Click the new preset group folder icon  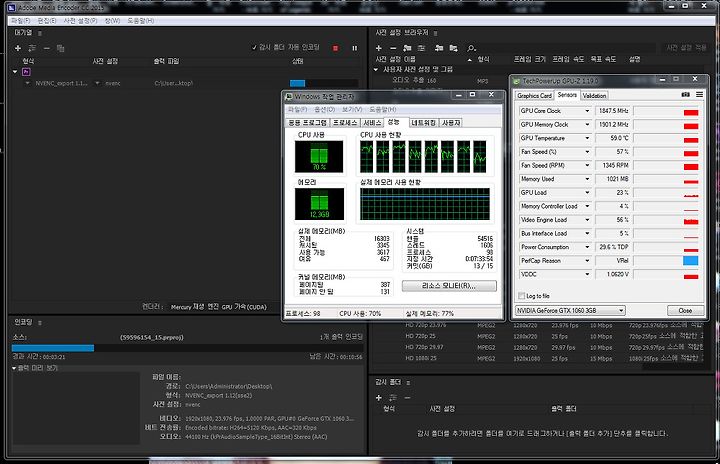tap(407, 48)
